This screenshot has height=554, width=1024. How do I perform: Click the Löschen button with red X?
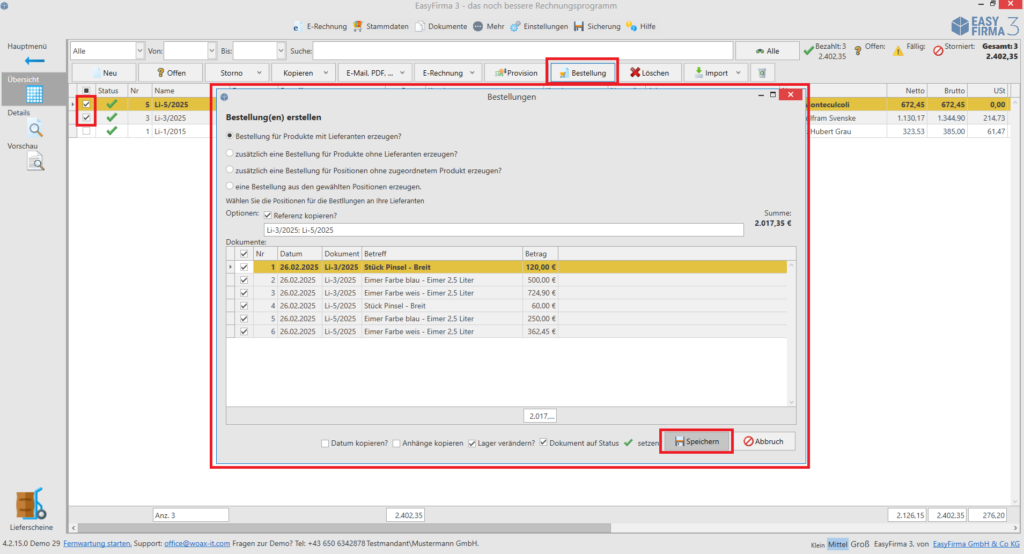[x=649, y=73]
